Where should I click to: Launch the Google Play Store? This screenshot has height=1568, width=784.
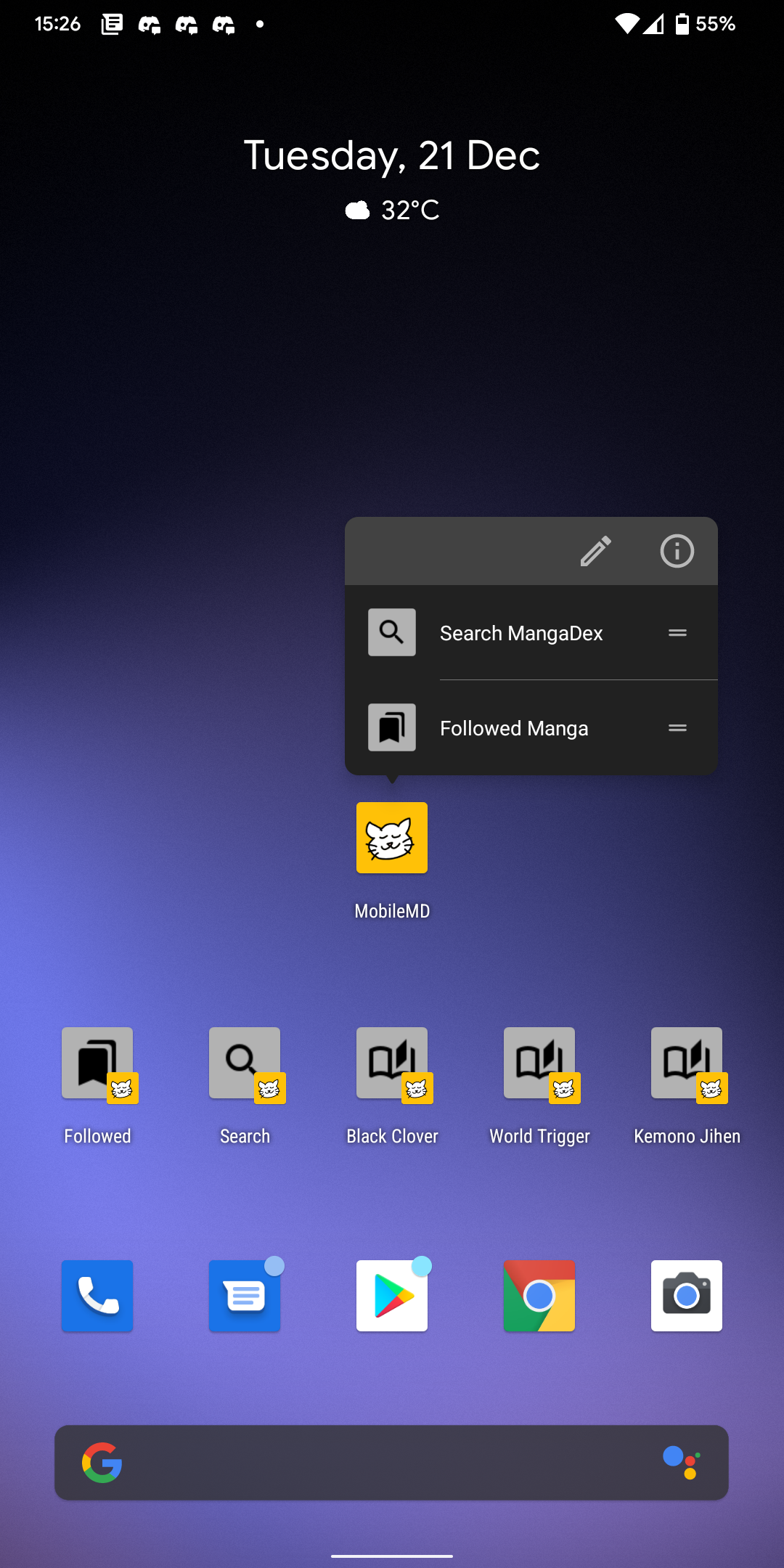coord(392,1296)
